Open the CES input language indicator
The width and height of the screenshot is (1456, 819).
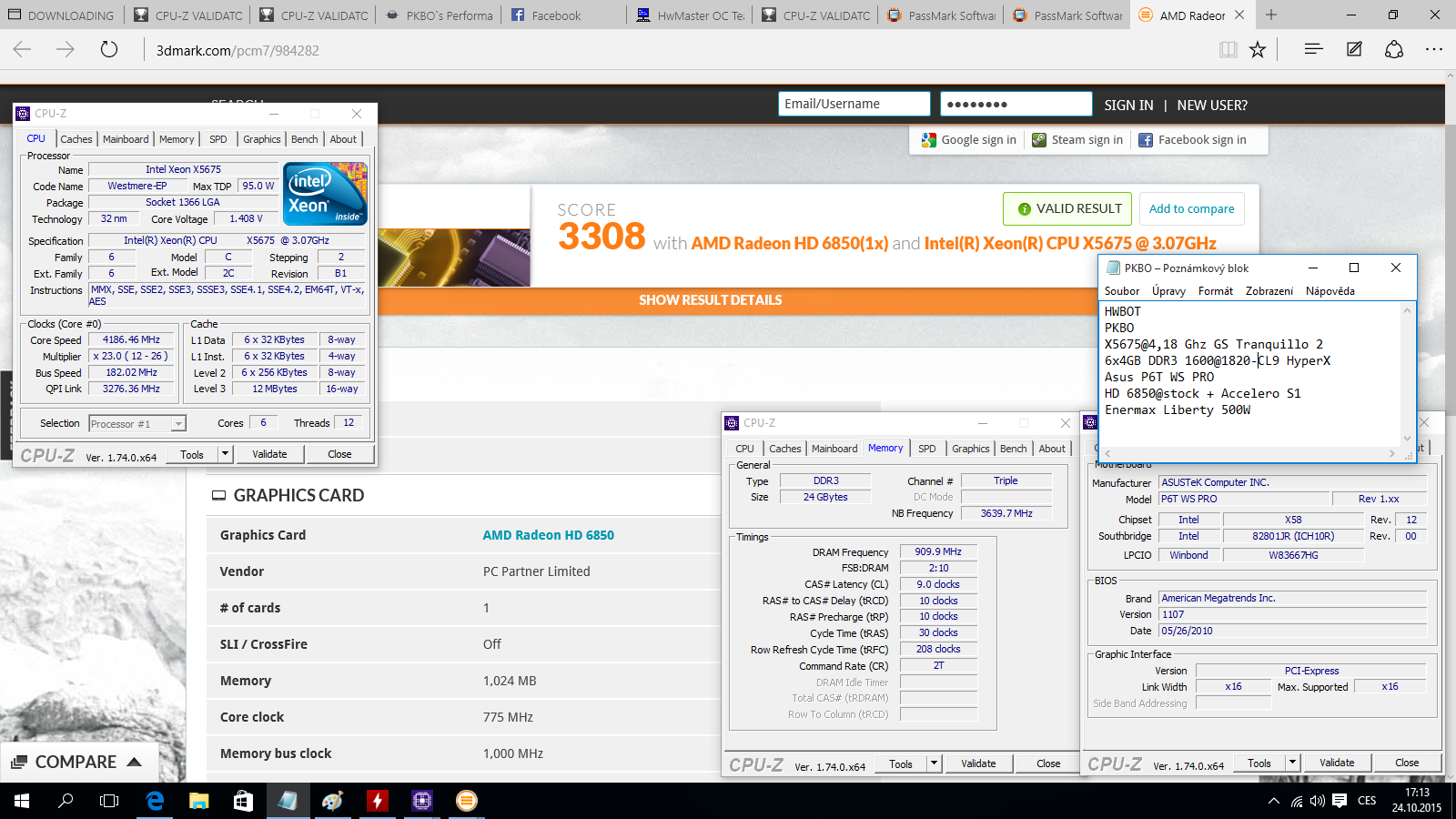point(1367,801)
